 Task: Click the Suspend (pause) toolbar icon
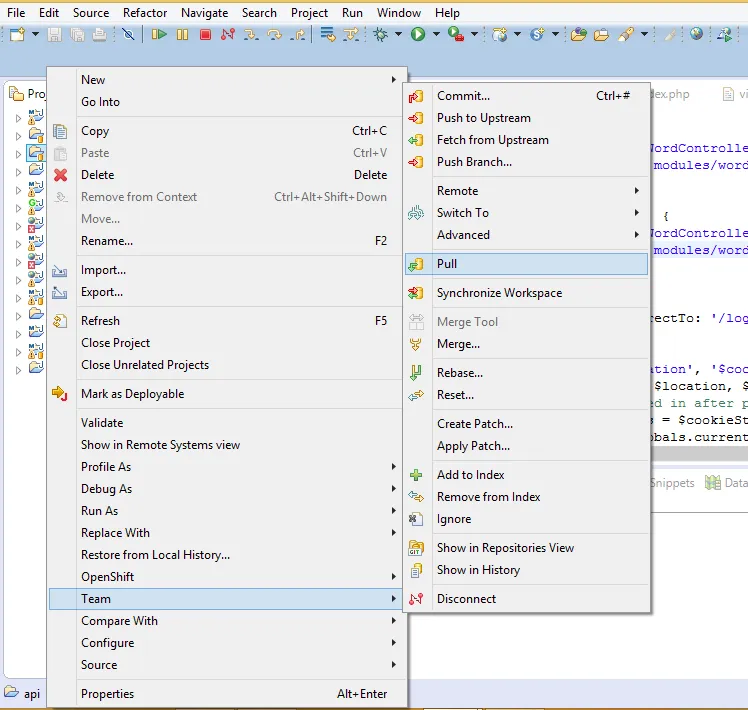(182, 35)
